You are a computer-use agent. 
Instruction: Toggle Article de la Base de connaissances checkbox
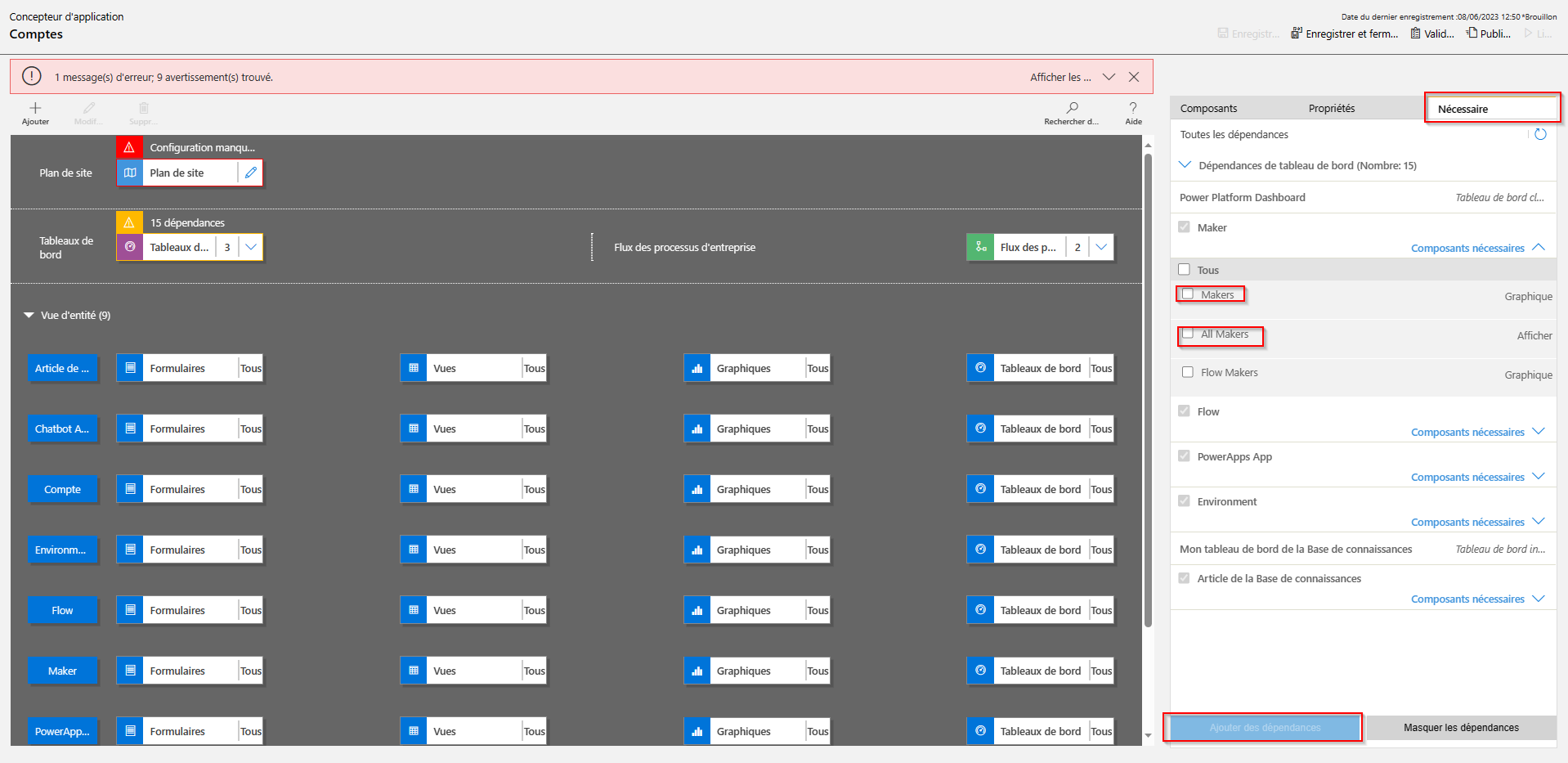(1184, 577)
